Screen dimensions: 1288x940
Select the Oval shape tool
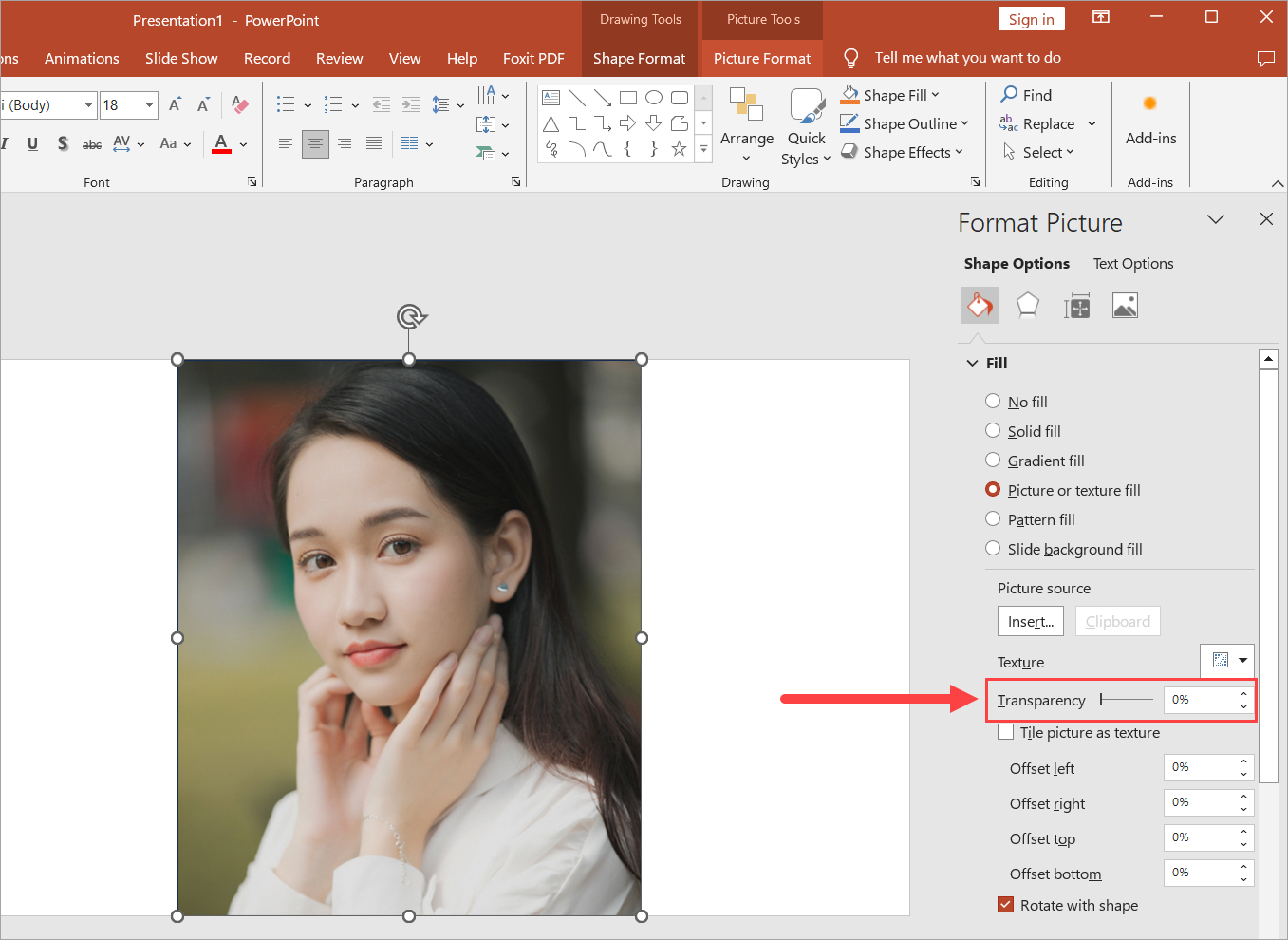[653, 97]
